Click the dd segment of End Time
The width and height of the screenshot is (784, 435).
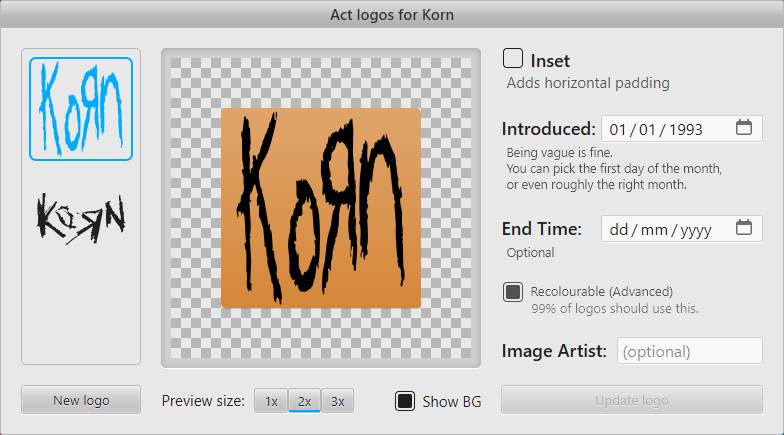click(x=618, y=229)
